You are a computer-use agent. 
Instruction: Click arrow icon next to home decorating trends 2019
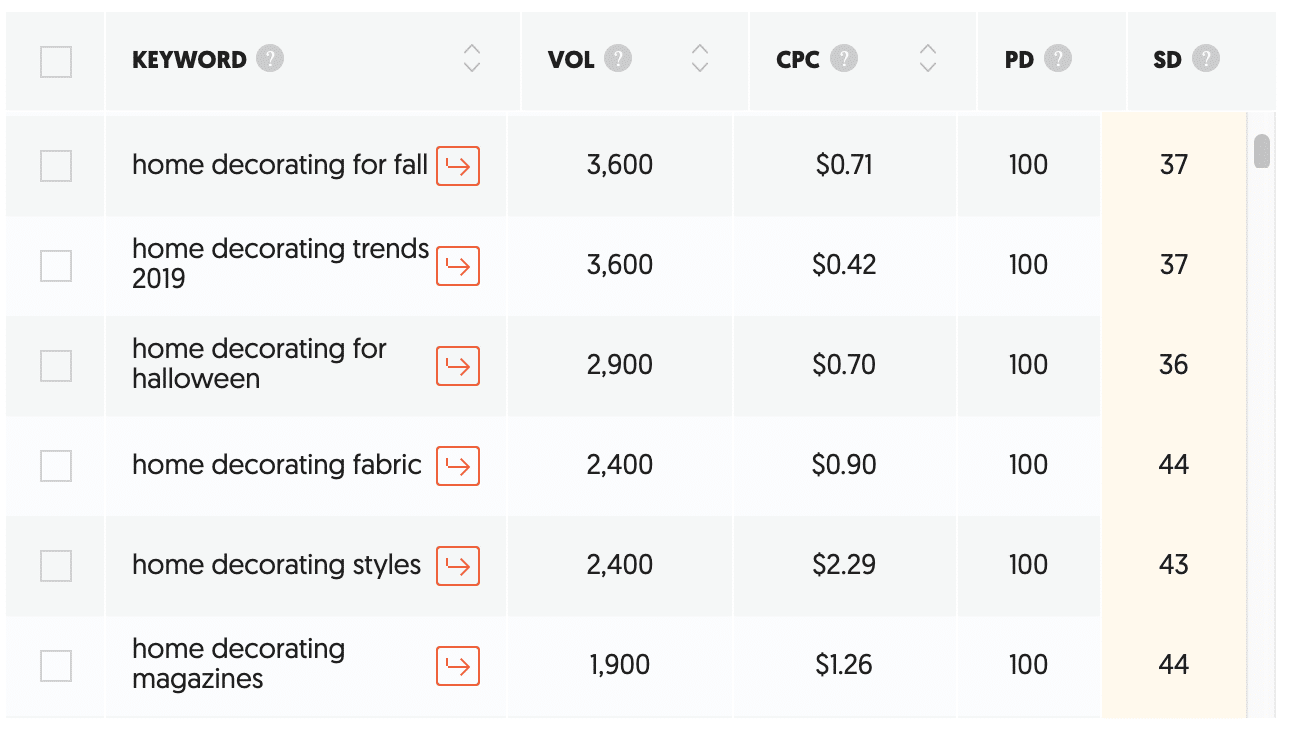click(x=458, y=266)
